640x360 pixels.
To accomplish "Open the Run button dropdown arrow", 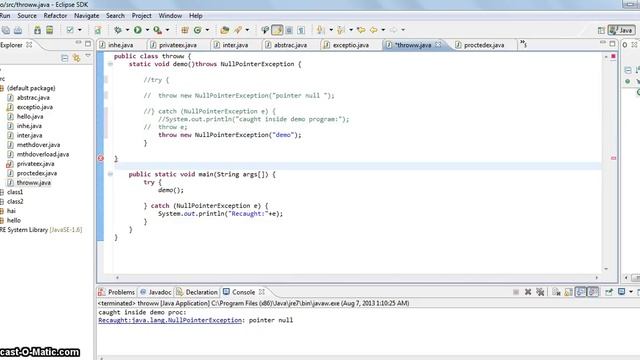I will [147, 30].
